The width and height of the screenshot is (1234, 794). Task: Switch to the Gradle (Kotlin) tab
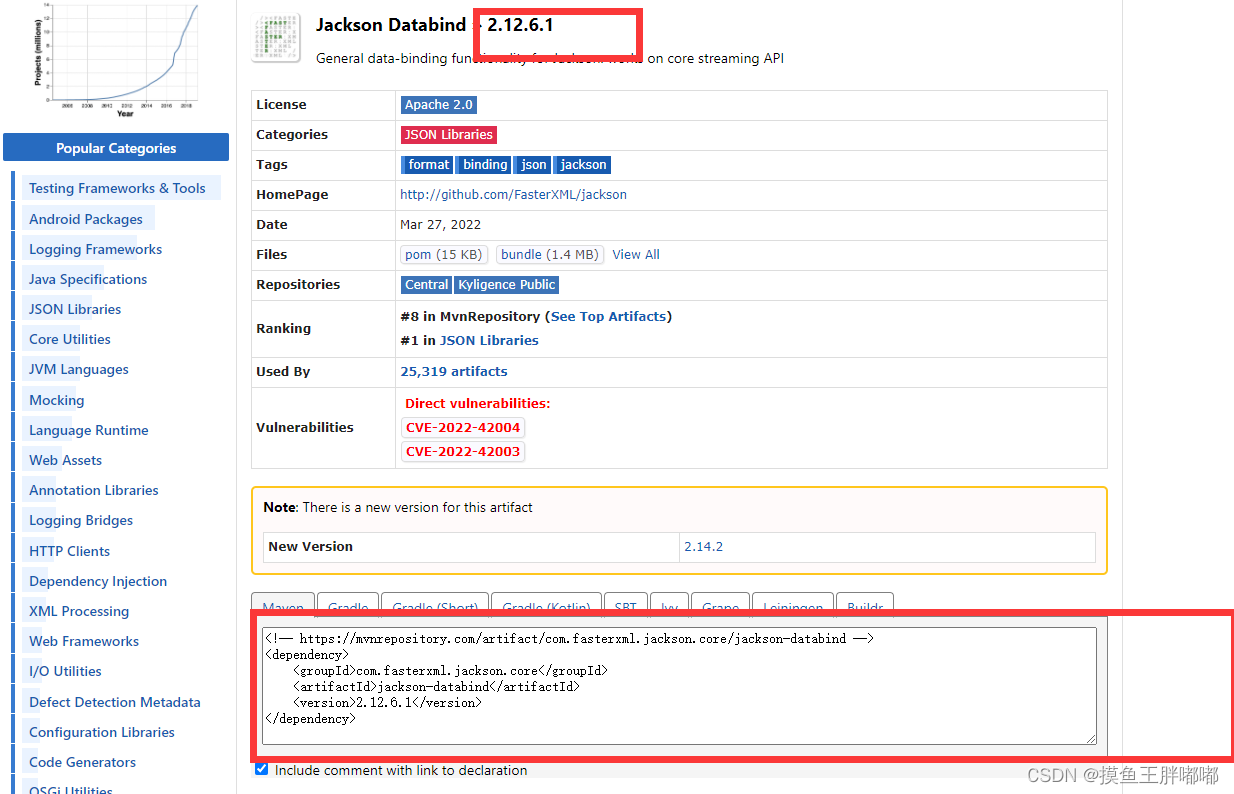[x=546, y=605]
